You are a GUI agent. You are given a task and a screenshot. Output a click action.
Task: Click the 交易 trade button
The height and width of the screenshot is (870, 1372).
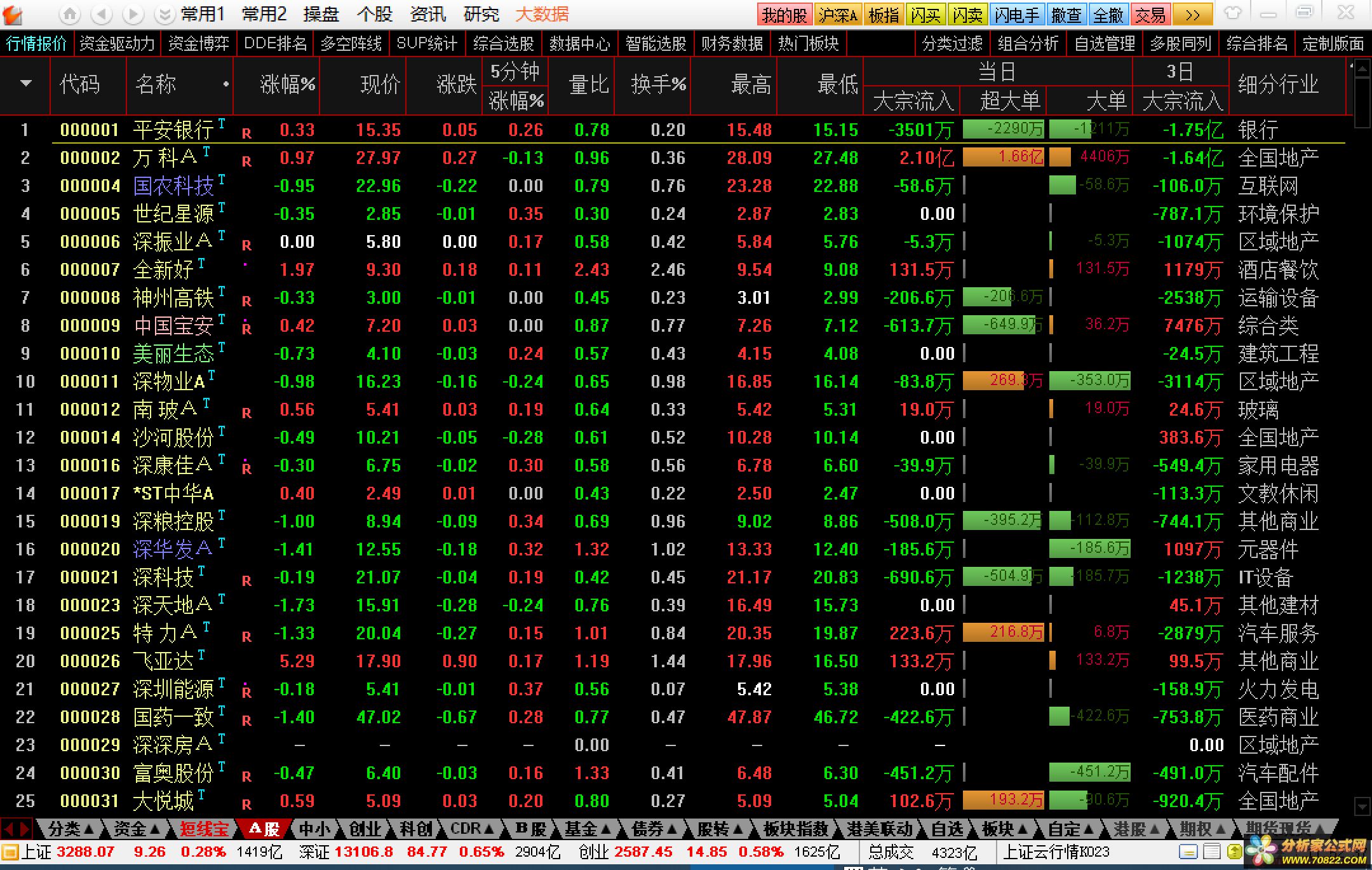click(1150, 14)
